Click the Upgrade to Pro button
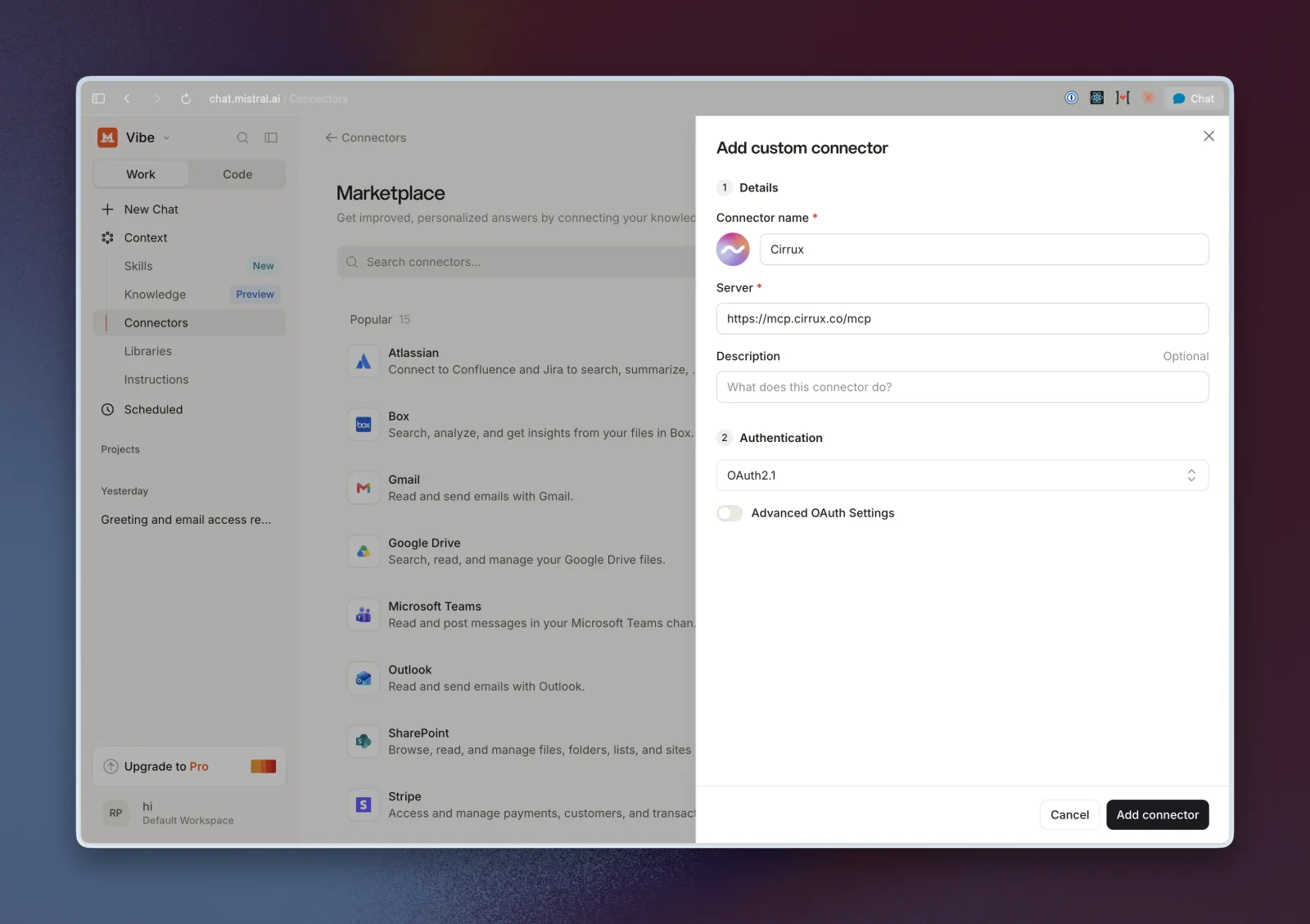The width and height of the screenshot is (1310, 924). point(189,767)
